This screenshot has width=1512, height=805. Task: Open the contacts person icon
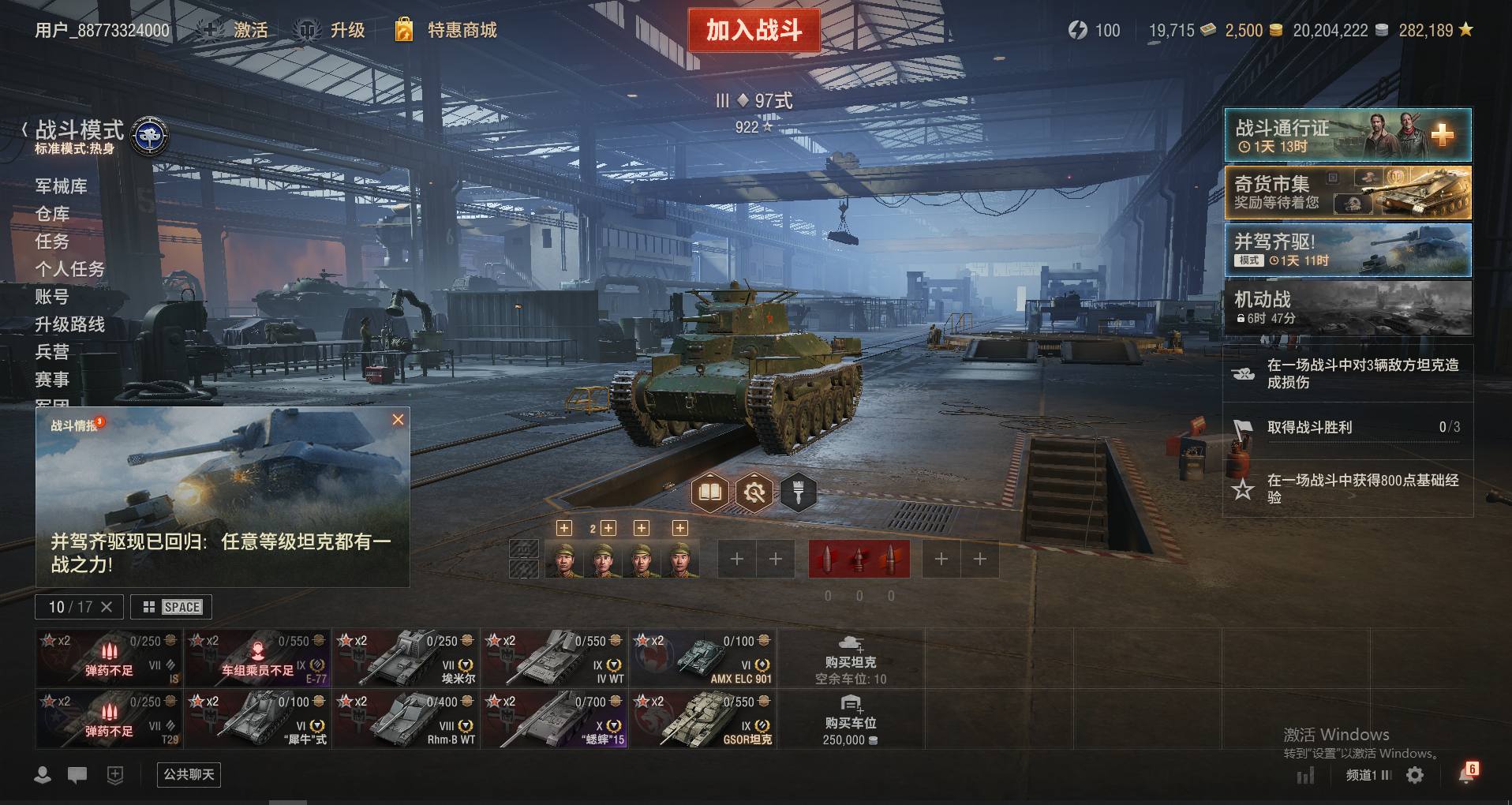tap(43, 775)
